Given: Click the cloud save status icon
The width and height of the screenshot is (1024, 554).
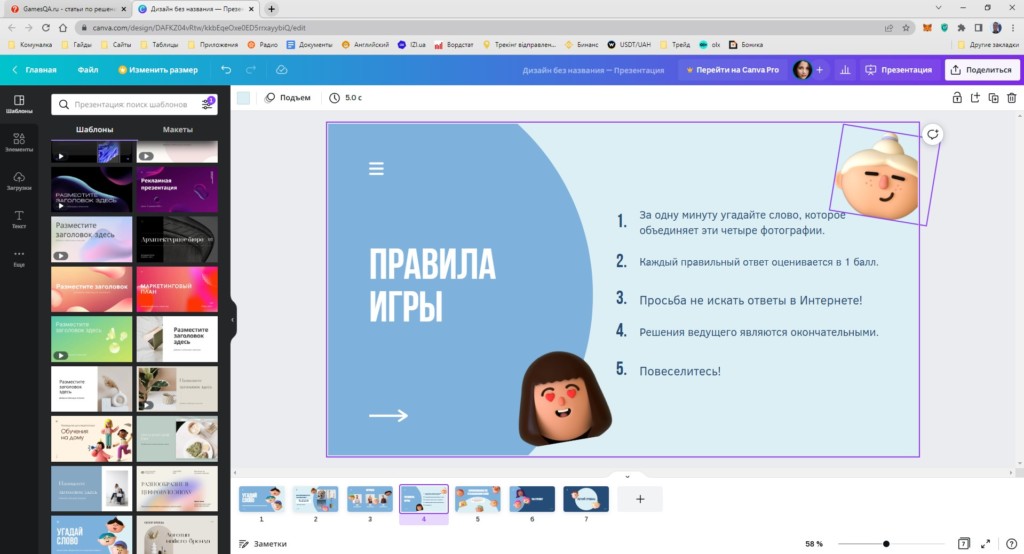Looking at the screenshot, I should click(x=281, y=70).
